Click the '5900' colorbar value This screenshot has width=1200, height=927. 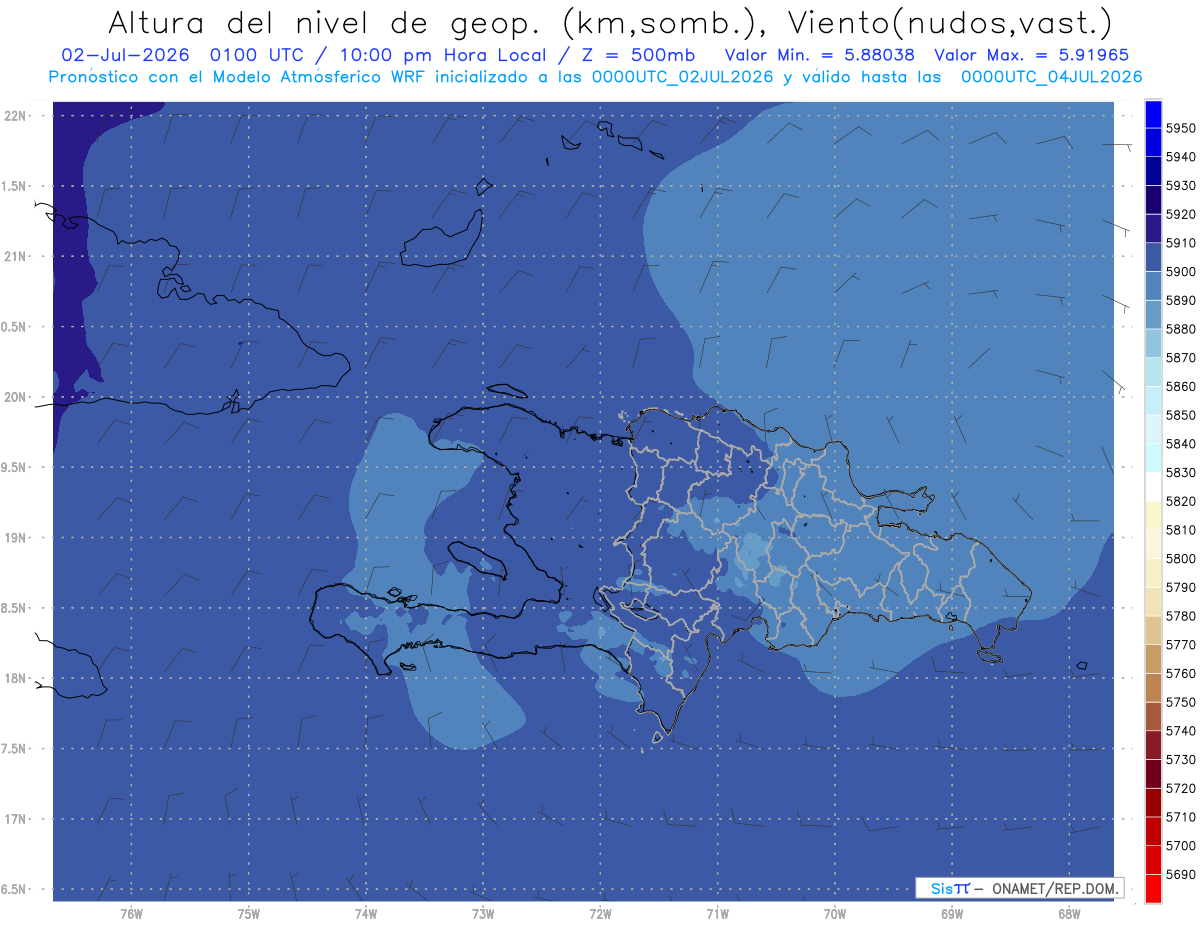coord(1181,272)
